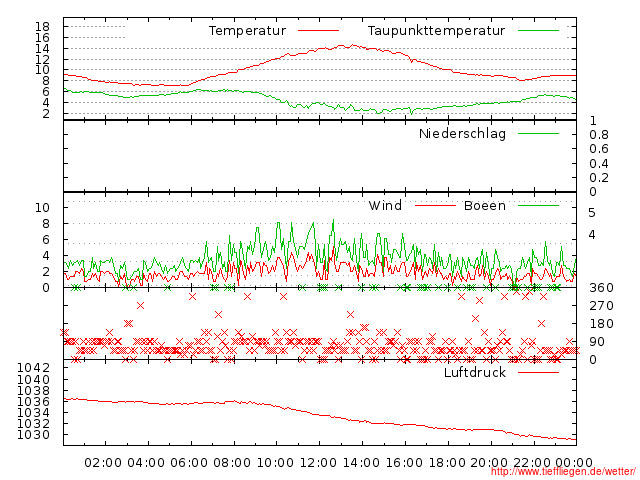This screenshot has height=480, width=640.
Task: Click the 270 wind direction axis value
Action: 601,306
